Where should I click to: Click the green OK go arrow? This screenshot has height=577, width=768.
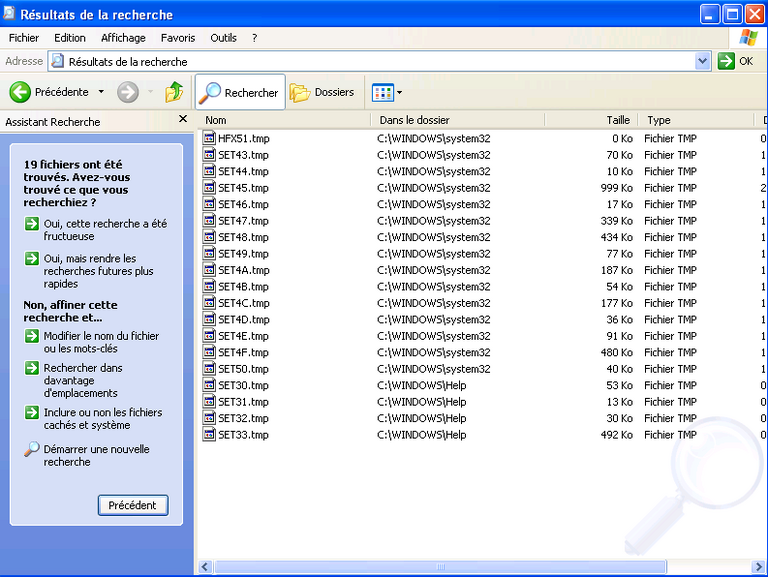click(726, 61)
